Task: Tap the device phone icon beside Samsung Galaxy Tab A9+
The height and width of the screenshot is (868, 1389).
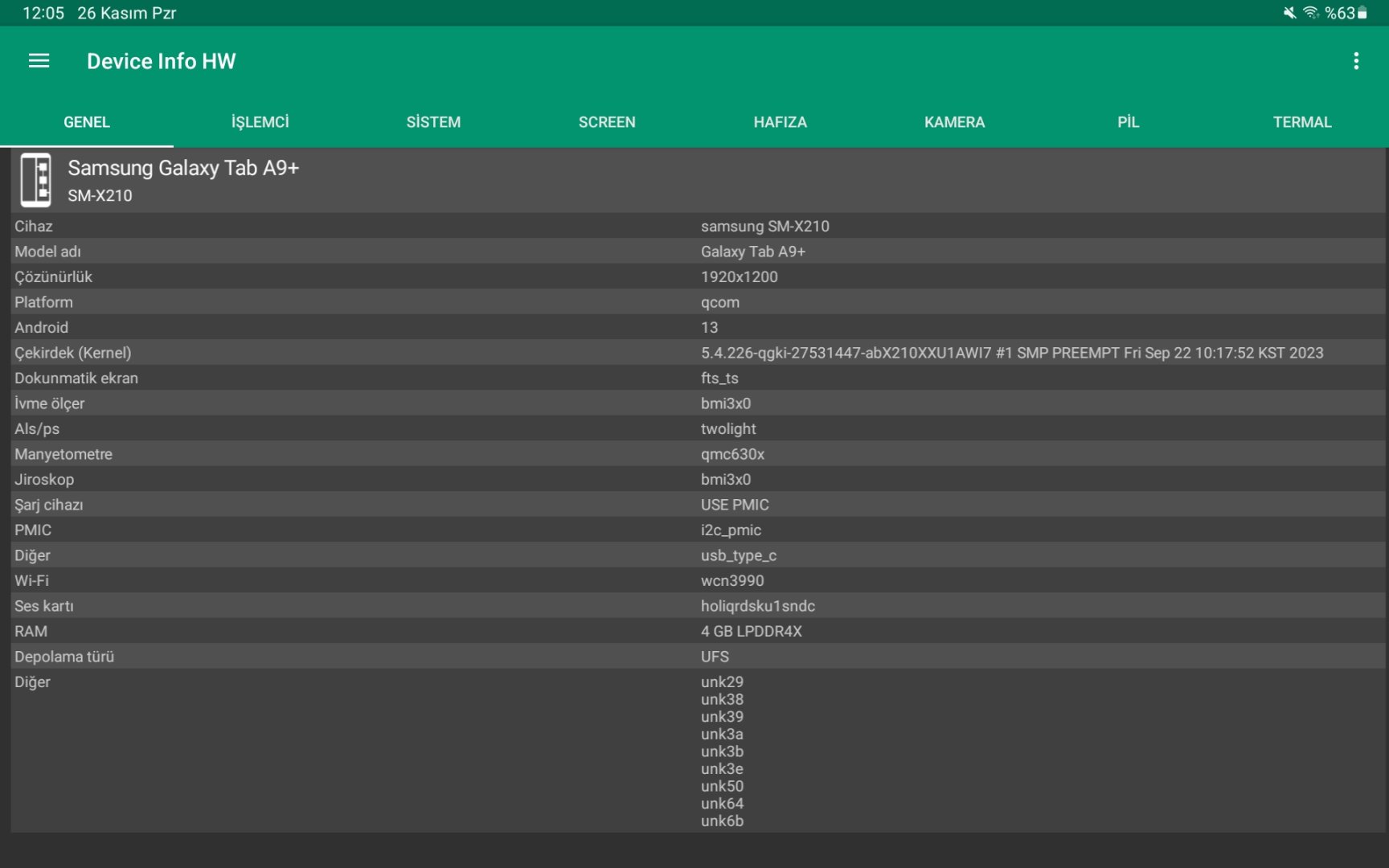Action: point(35,180)
